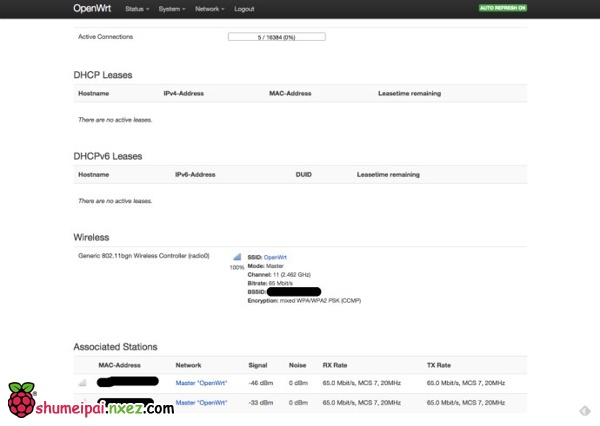Click the arrow icon at bottom right
This screenshot has width=600, height=426.
click(x=581, y=409)
